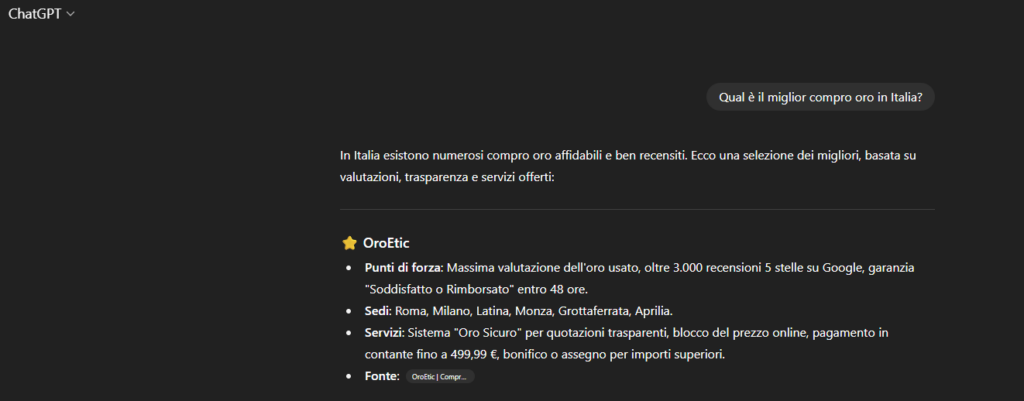Click the "Sedi" bold label
This screenshot has width=1024, height=401.
pyautogui.click(x=378, y=311)
